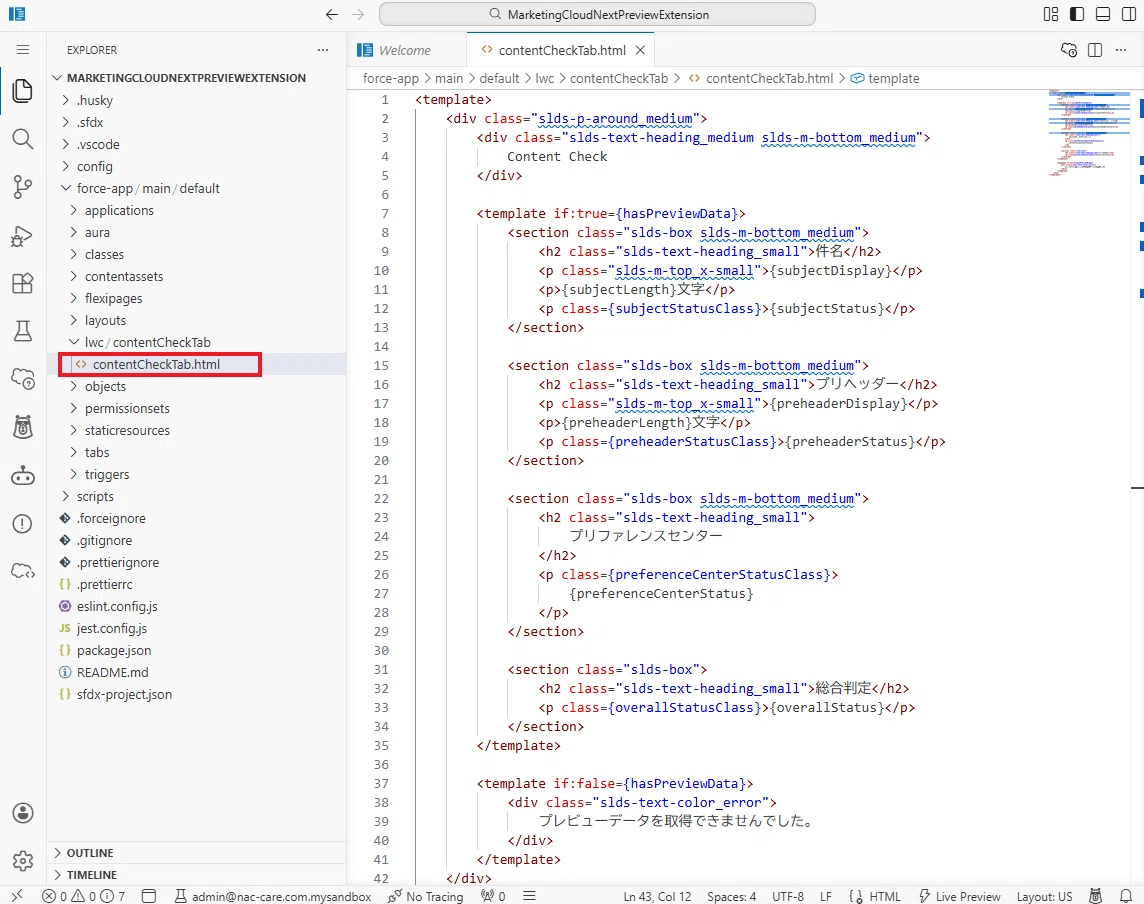1144x904 pixels.
Task: Open the sfdx-project.json file
Action: click(196, 695)
